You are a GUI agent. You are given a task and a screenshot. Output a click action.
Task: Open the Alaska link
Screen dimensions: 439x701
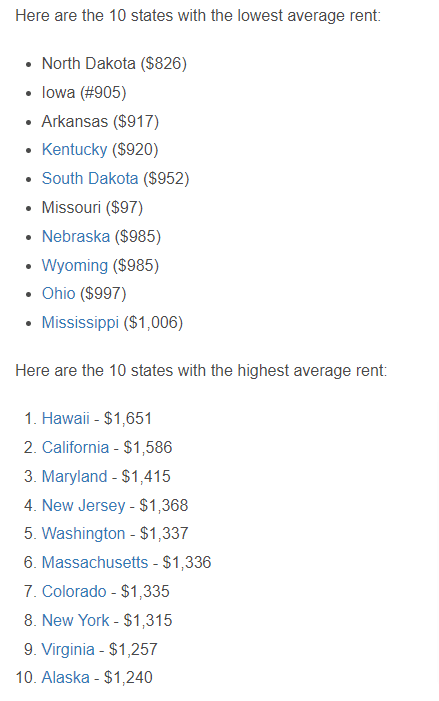click(66, 678)
